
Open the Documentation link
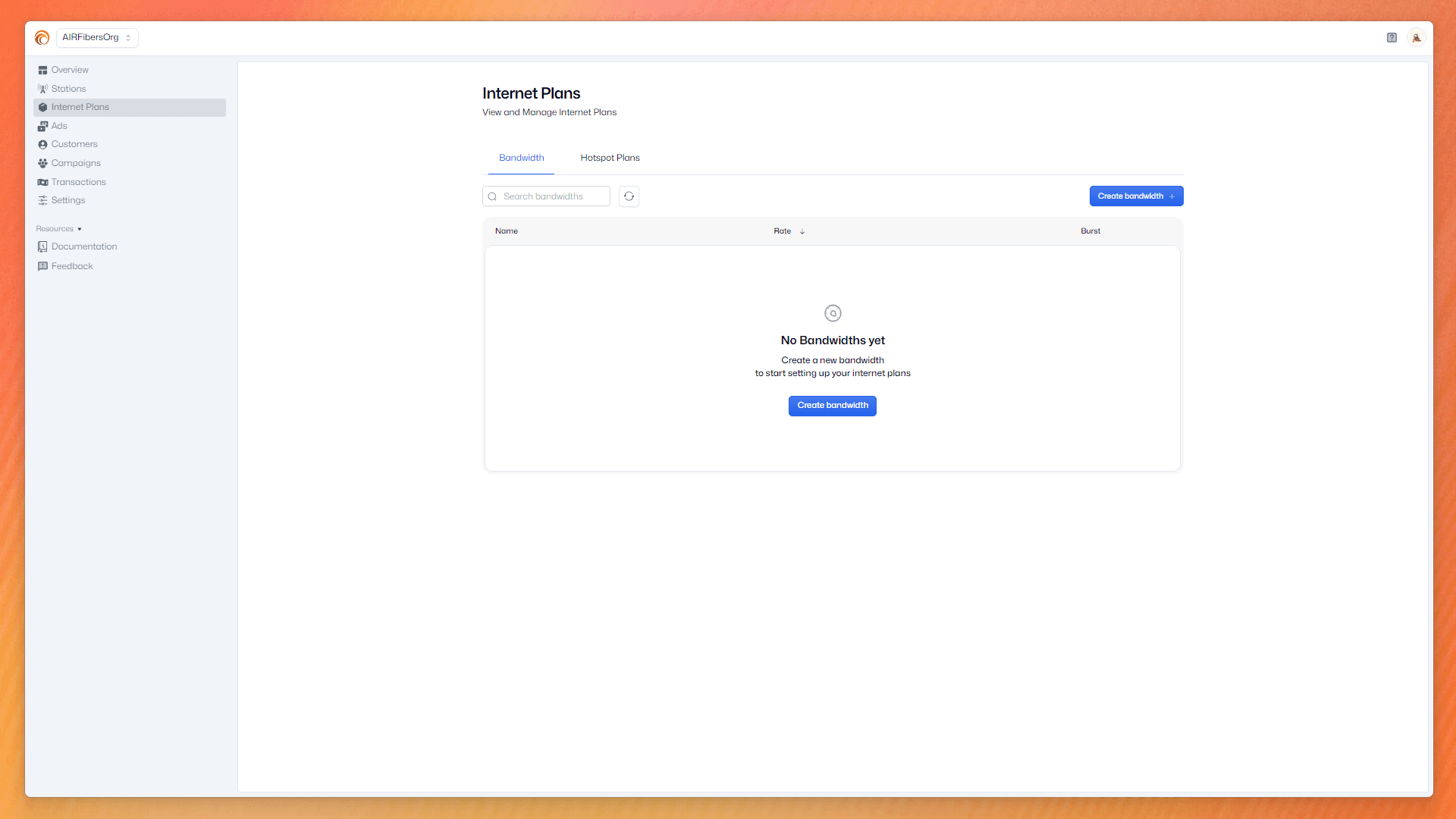click(83, 246)
